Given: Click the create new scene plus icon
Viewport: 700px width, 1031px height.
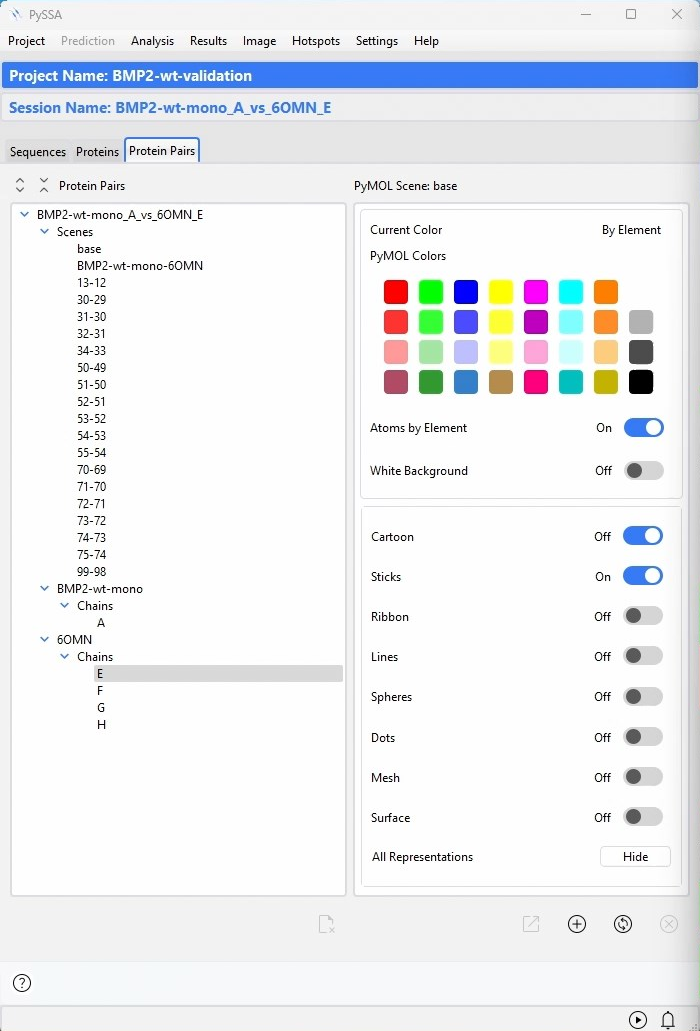Looking at the screenshot, I should coord(577,924).
